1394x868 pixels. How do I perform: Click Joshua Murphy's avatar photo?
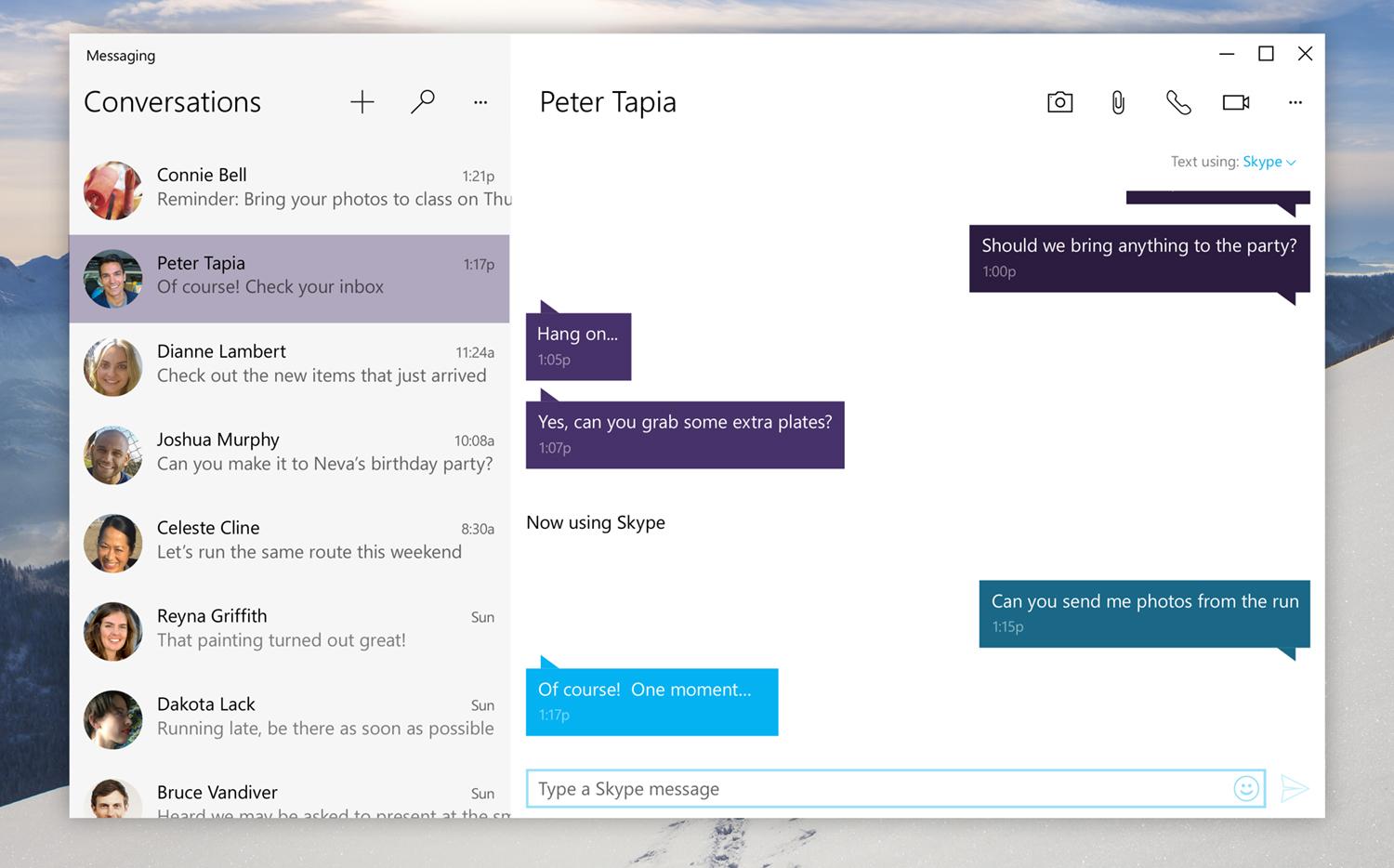click(x=112, y=455)
